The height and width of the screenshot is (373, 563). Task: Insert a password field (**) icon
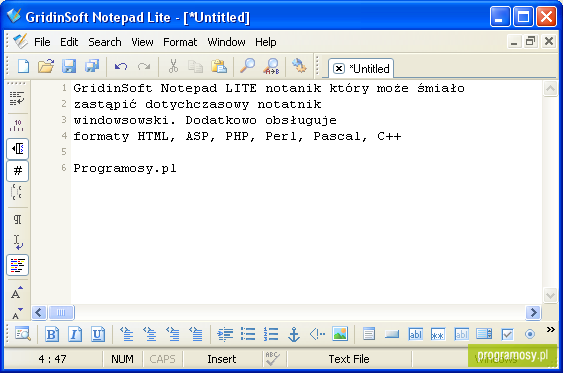coord(438,334)
